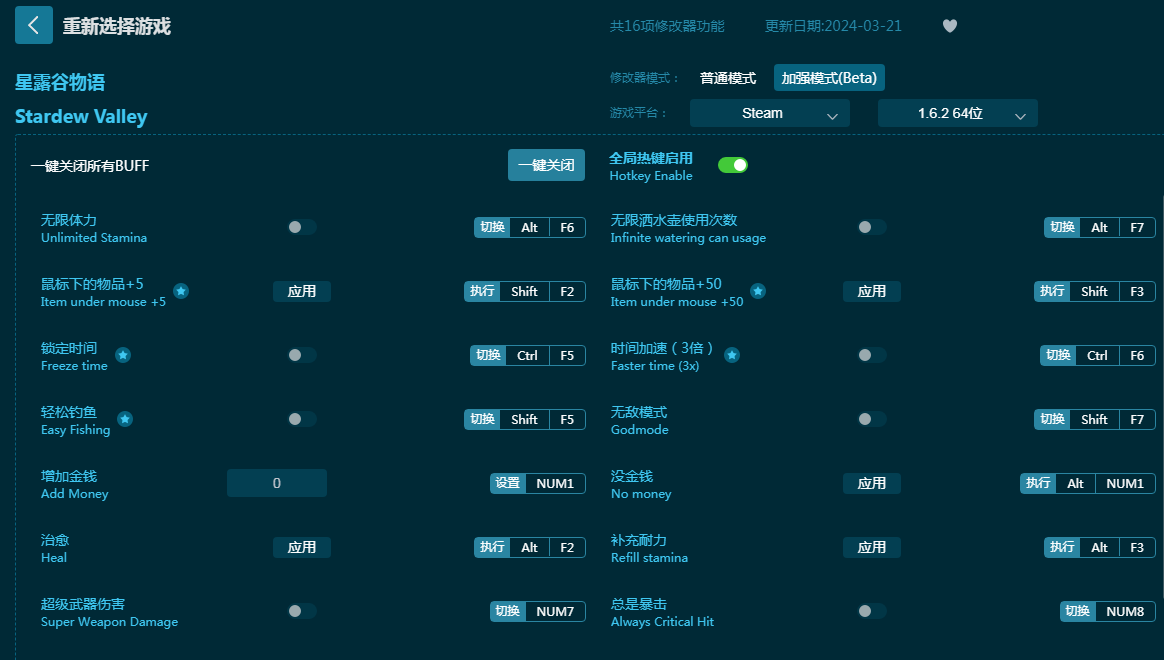Click 执行 hotkey button for No money
Image resolution: width=1164 pixels, height=660 pixels.
coord(1038,483)
